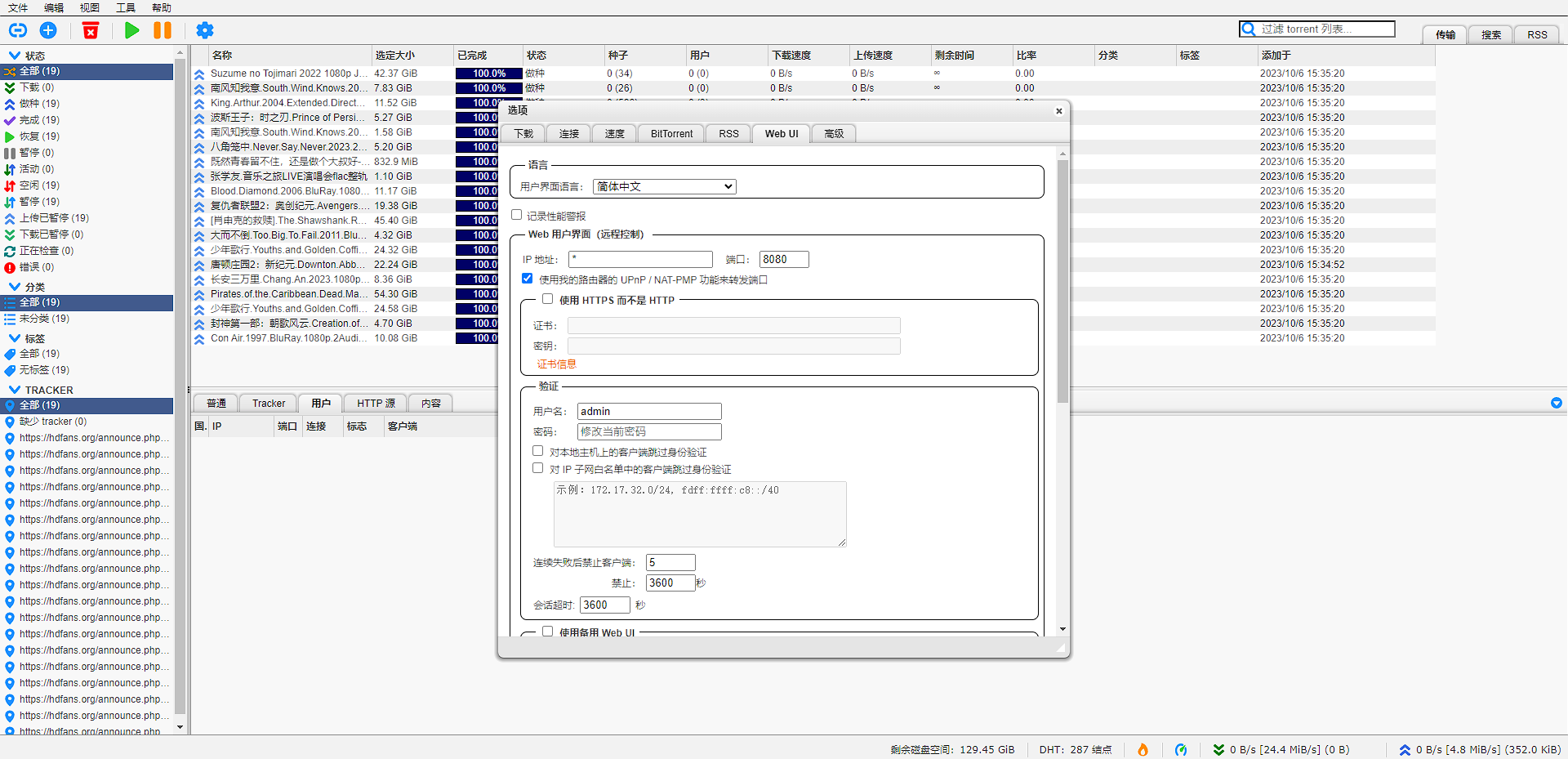Viewport: 1568px width, 759px height.
Task: Open the 文件 menu
Action: click(18, 7)
